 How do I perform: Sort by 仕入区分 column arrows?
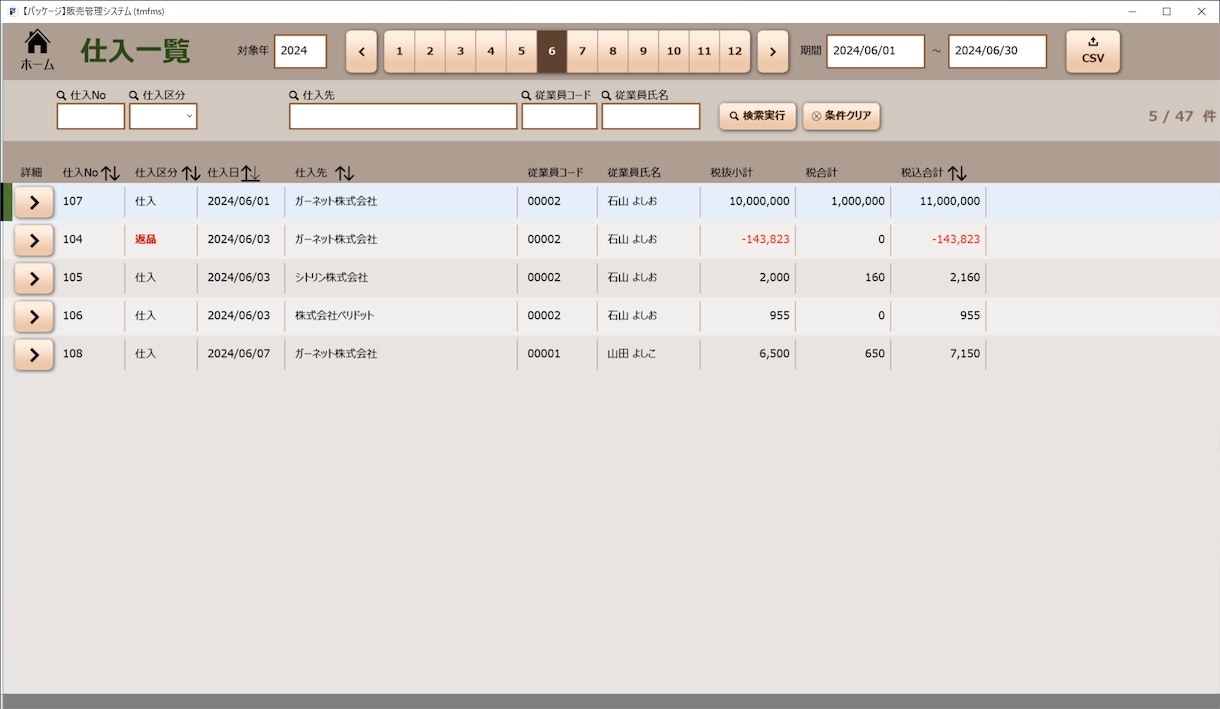pyautogui.click(x=191, y=173)
